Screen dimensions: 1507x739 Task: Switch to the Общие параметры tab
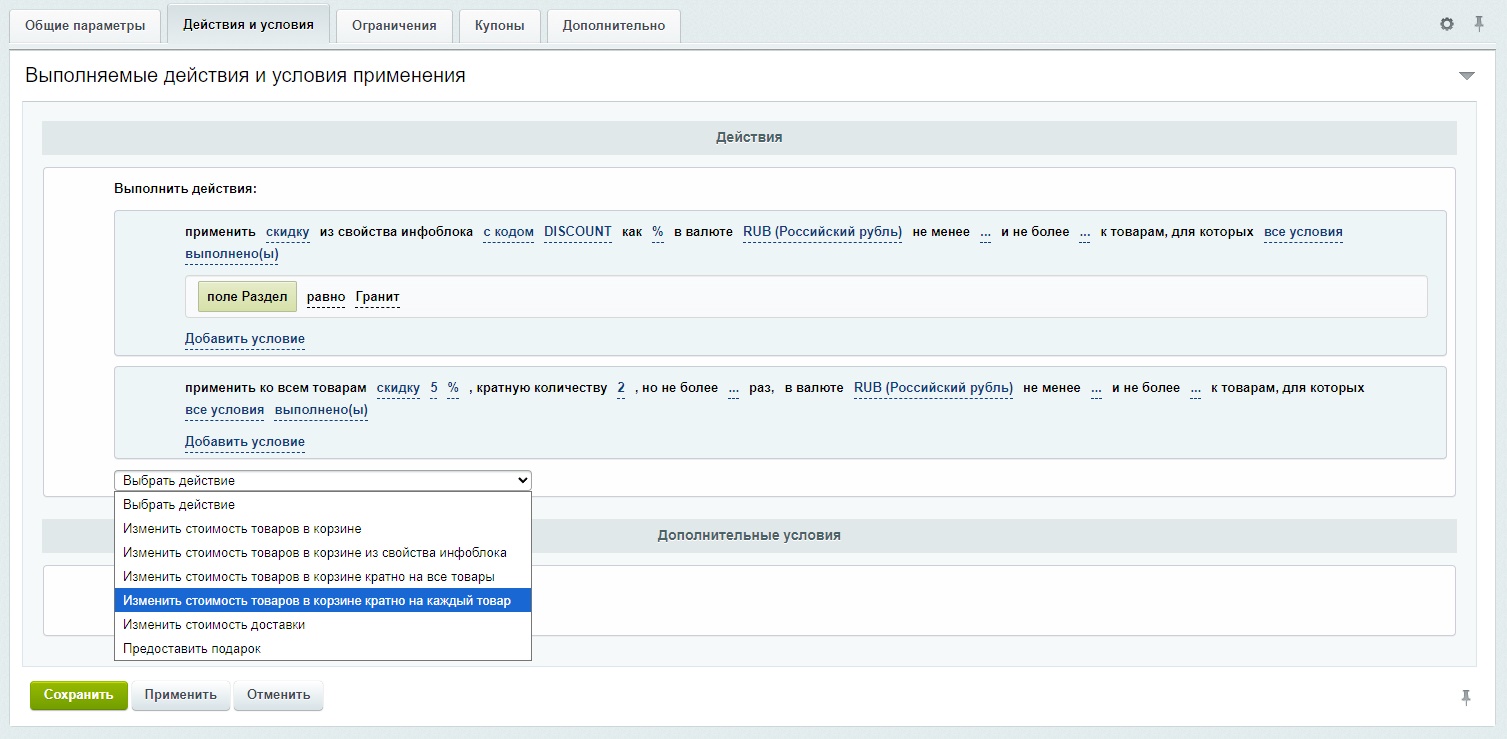click(x=85, y=26)
